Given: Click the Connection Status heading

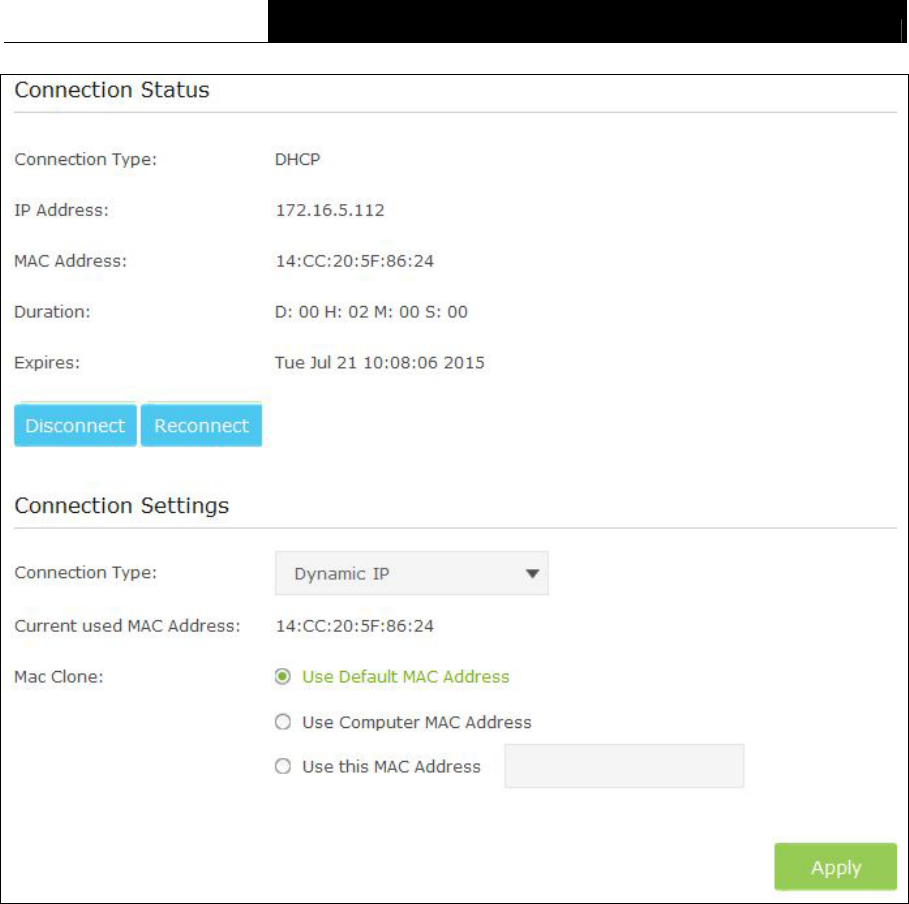Looking at the screenshot, I should pyautogui.click(x=112, y=90).
